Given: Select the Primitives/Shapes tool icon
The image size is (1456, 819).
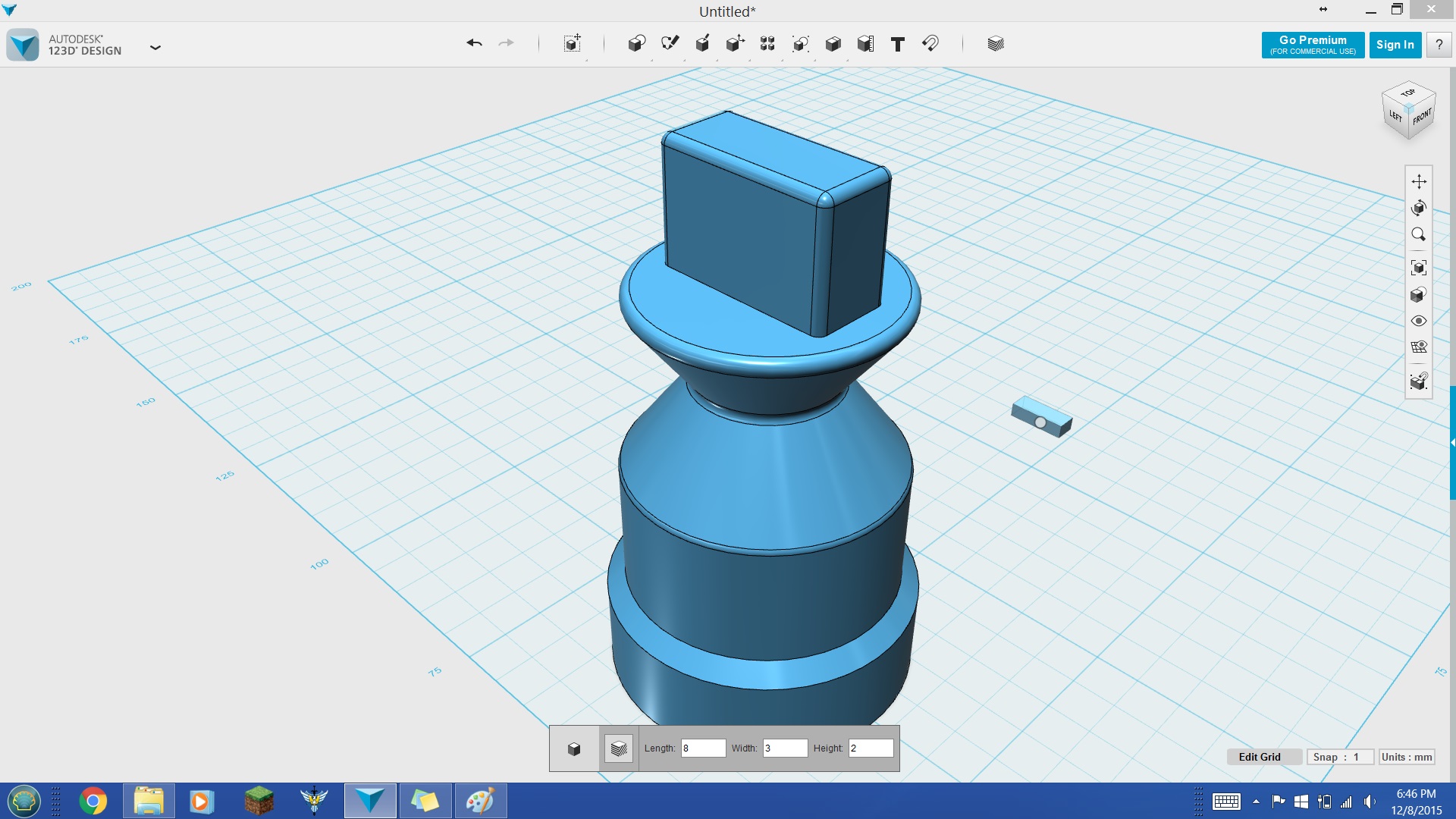Looking at the screenshot, I should [x=636, y=43].
